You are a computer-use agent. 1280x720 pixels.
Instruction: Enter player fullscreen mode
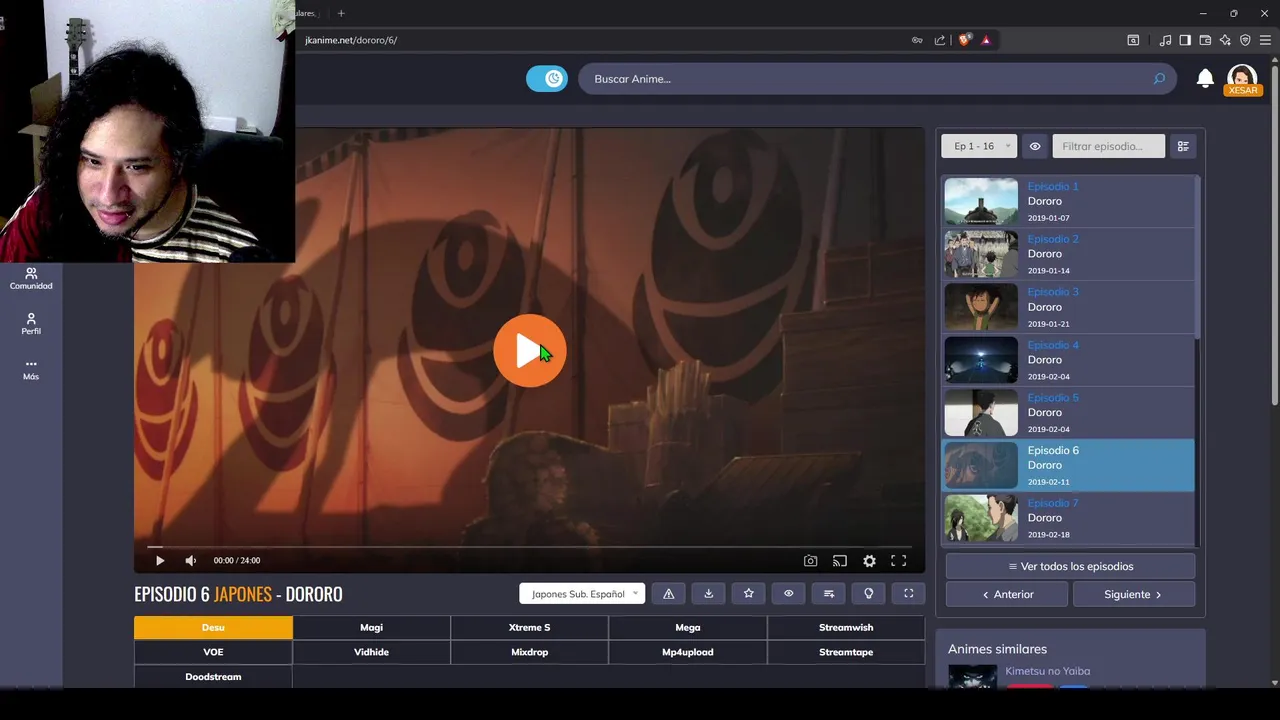coord(899,561)
